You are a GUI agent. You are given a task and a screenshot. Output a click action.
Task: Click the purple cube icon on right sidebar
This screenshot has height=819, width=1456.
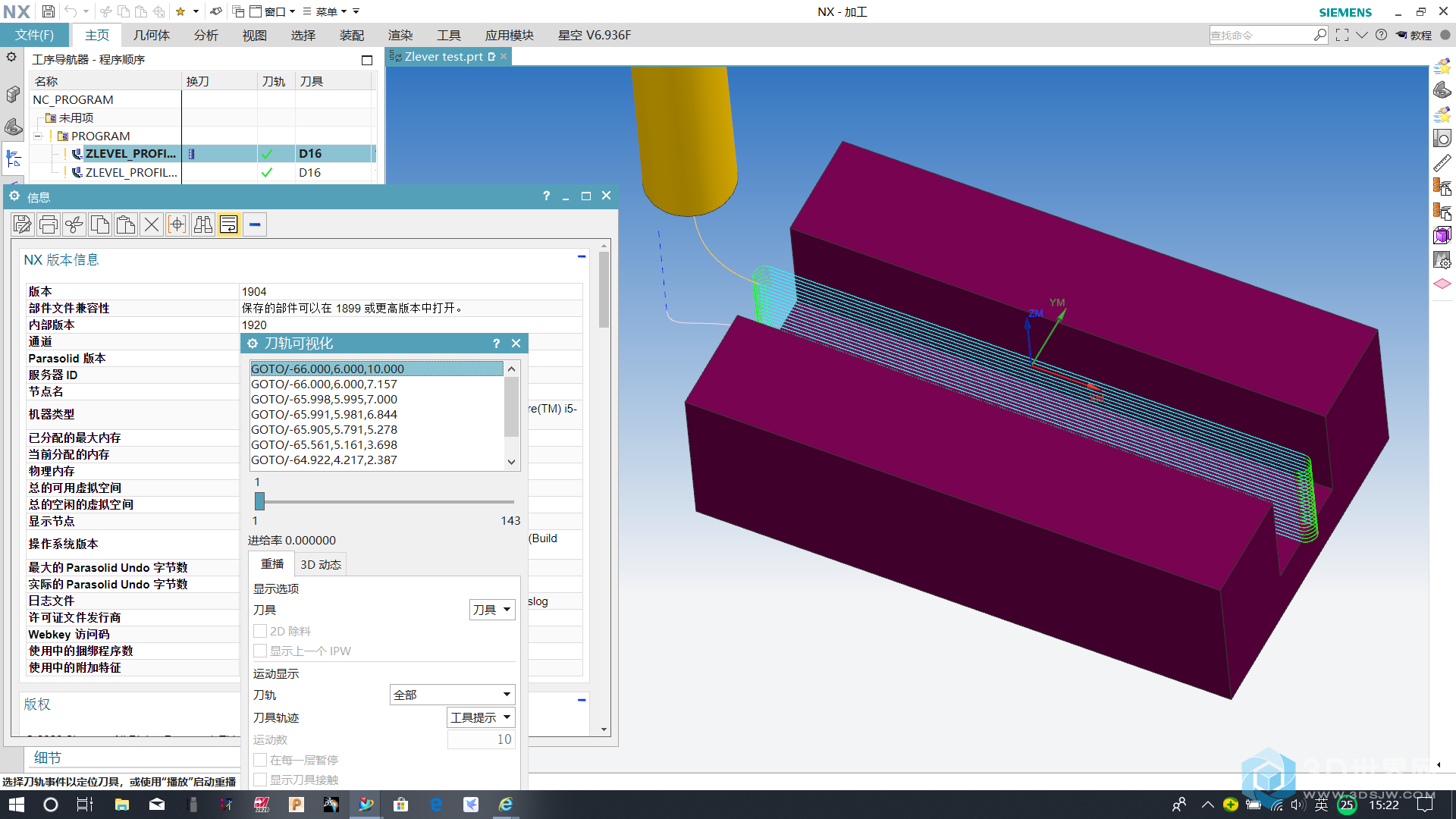pyautogui.click(x=1442, y=235)
